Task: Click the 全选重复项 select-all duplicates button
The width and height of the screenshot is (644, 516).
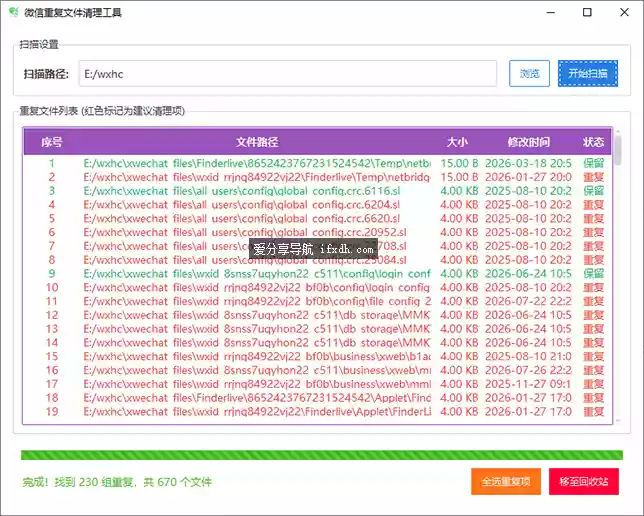Action: (x=506, y=481)
